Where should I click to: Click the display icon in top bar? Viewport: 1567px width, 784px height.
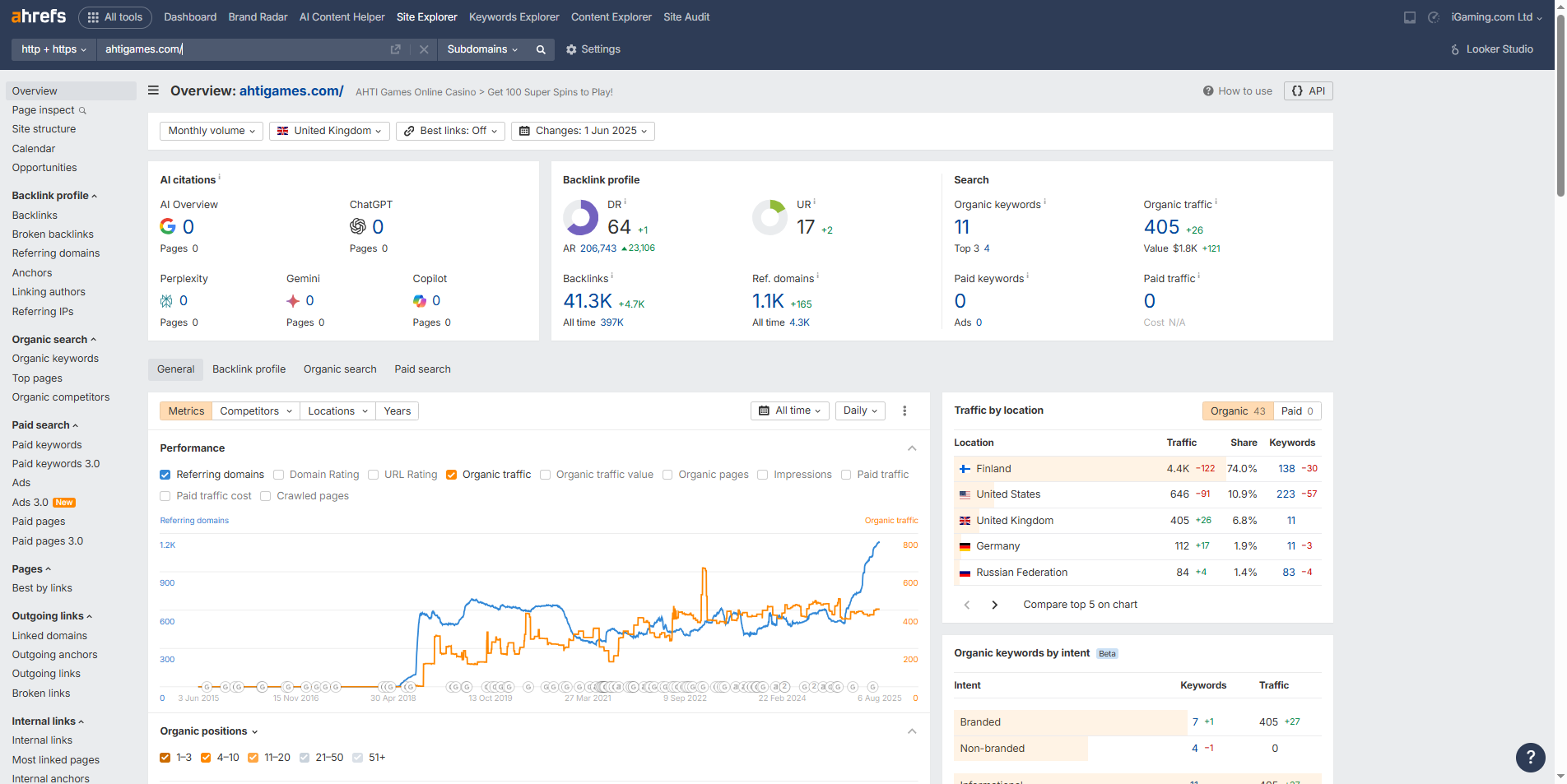click(1410, 17)
